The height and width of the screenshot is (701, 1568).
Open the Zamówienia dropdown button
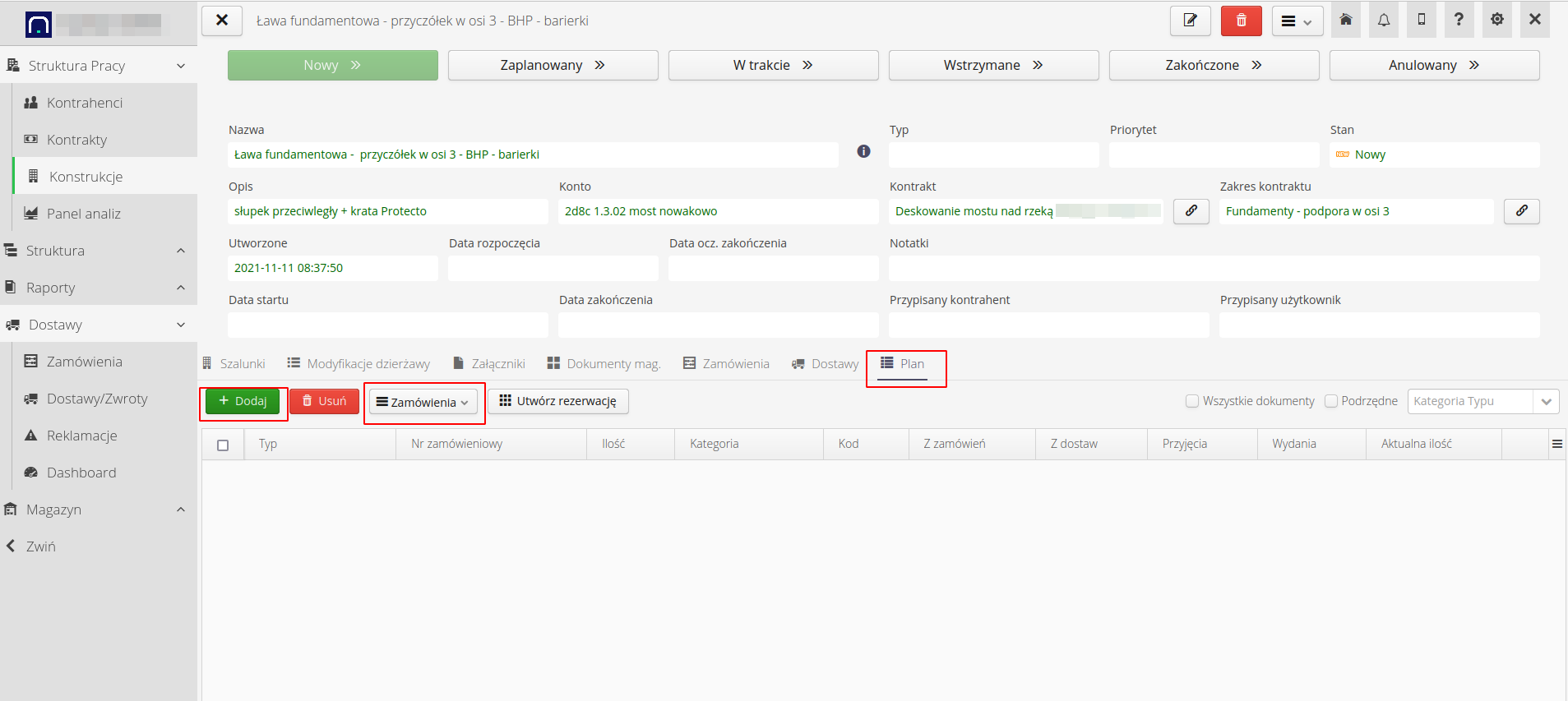(423, 402)
